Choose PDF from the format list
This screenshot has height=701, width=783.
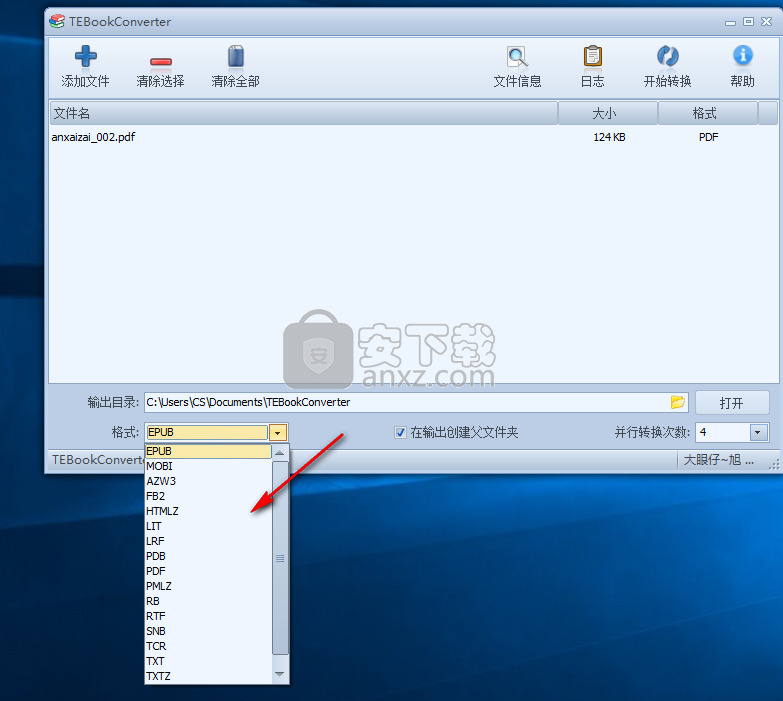click(x=208, y=571)
